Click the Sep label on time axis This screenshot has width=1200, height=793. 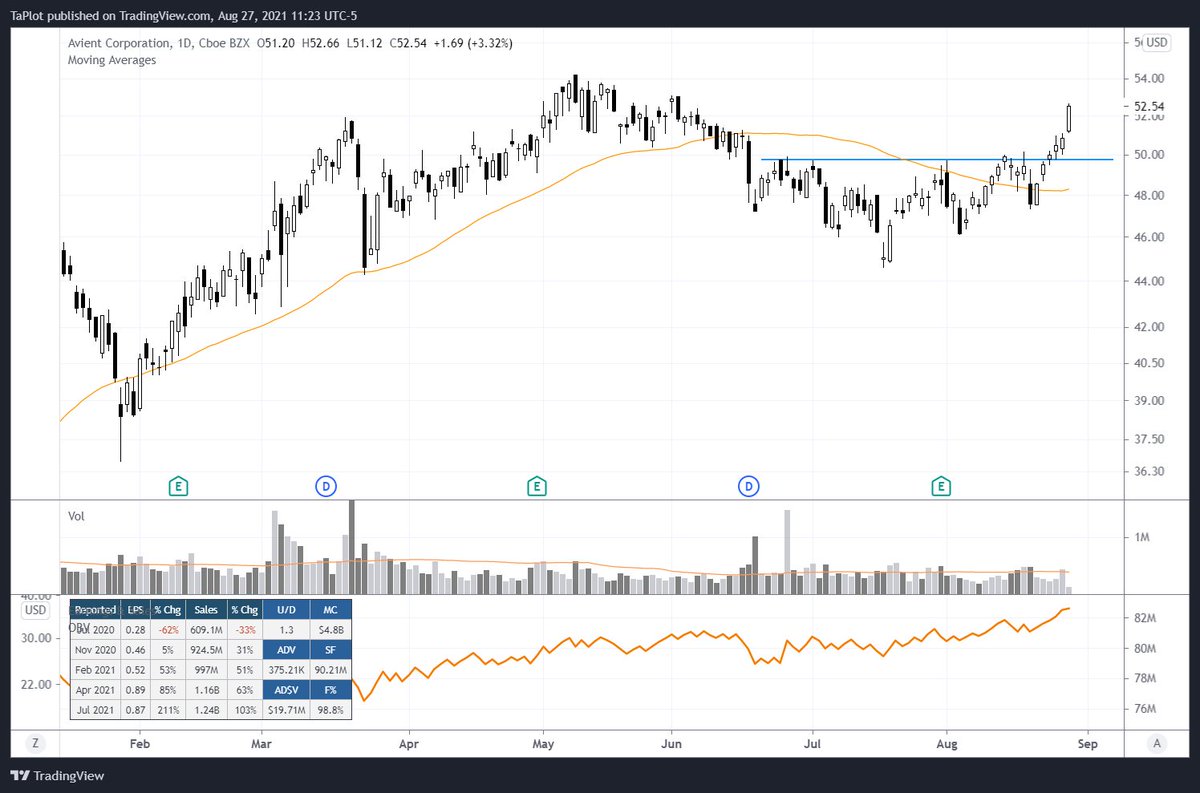tap(1089, 744)
